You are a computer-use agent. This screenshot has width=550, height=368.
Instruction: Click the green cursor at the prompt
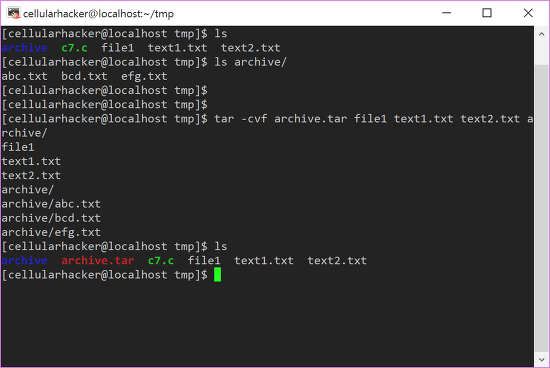point(217,275)
